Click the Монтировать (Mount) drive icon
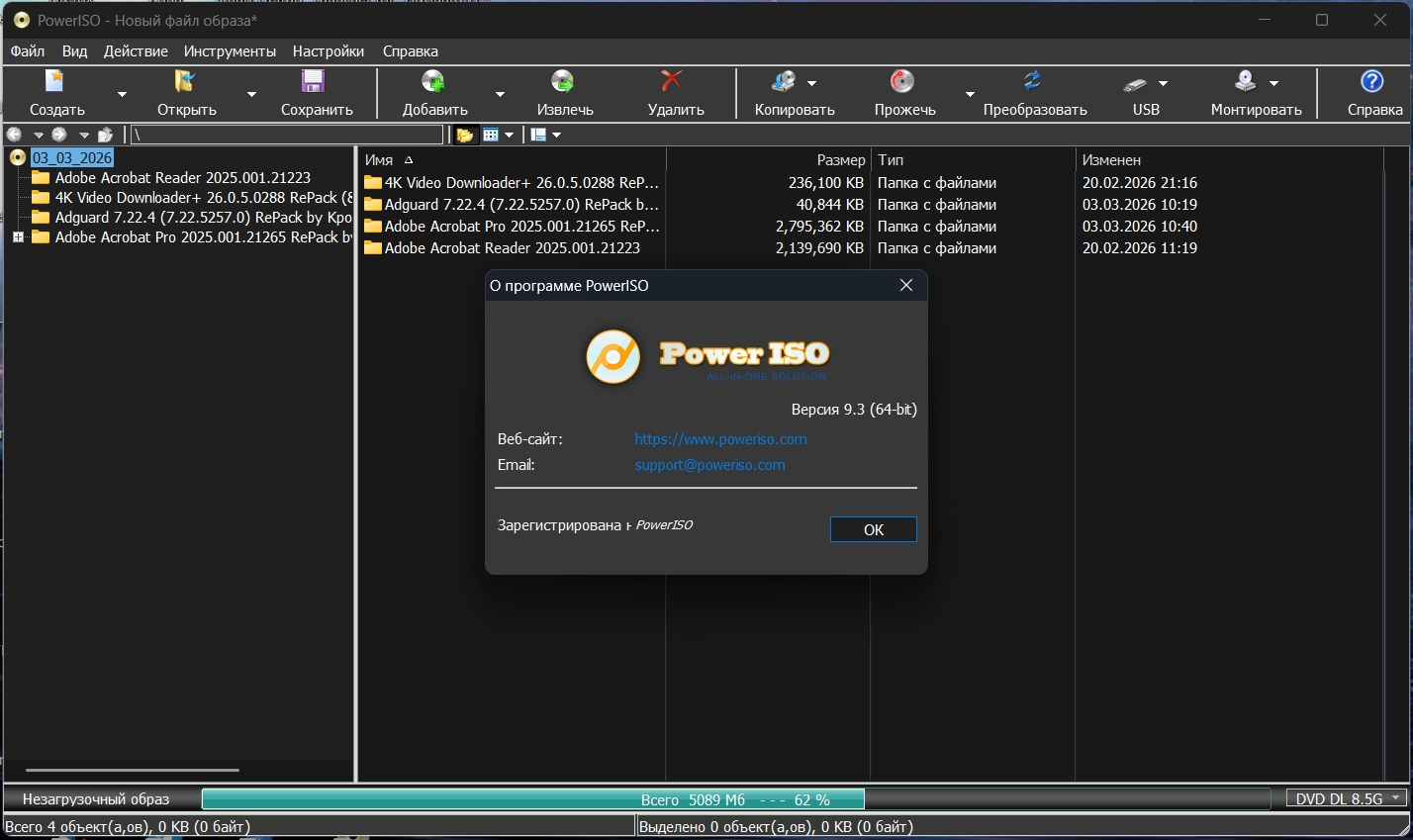 tap(1246, 81)
